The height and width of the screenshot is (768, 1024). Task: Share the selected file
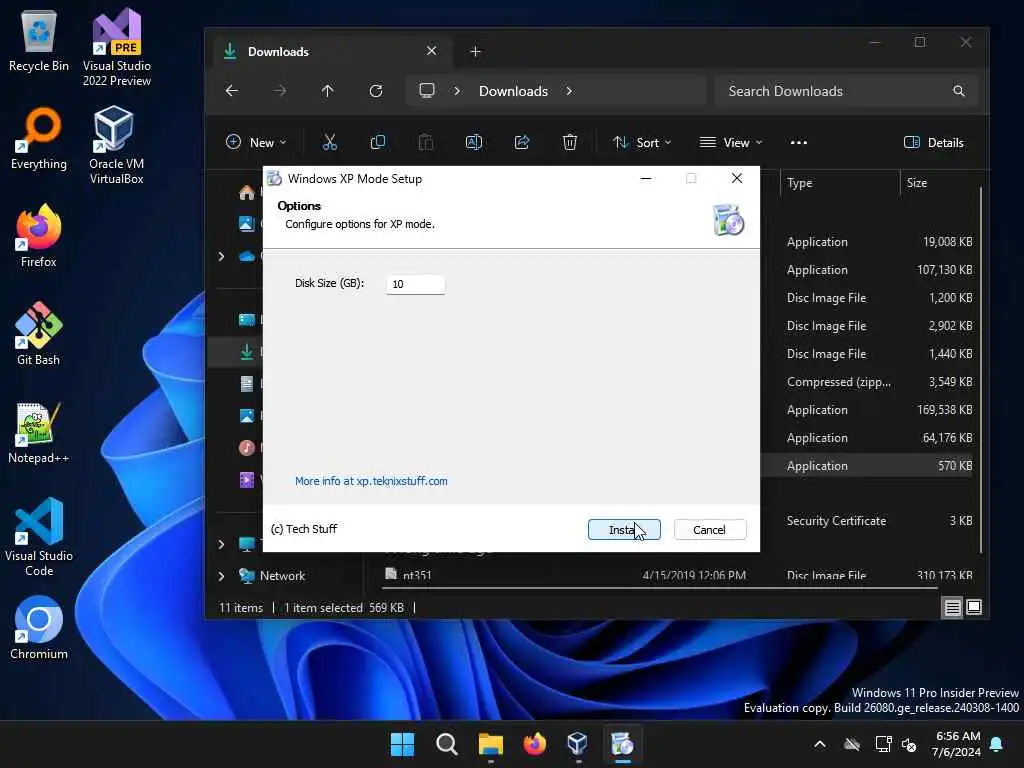click(x=522, y=142)
